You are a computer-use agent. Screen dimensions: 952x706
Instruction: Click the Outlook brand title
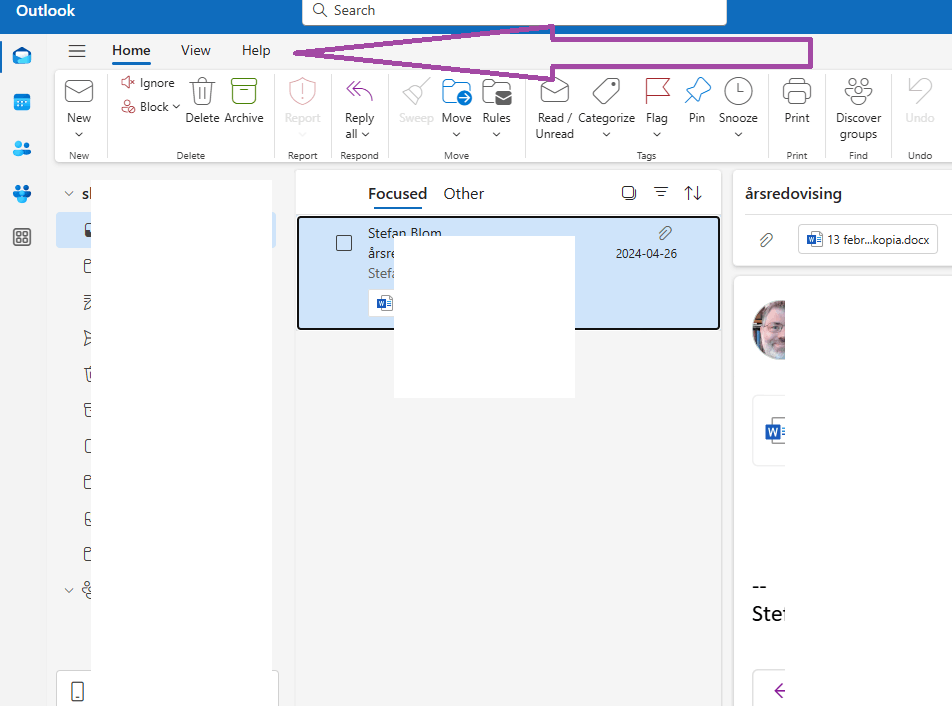46,10
